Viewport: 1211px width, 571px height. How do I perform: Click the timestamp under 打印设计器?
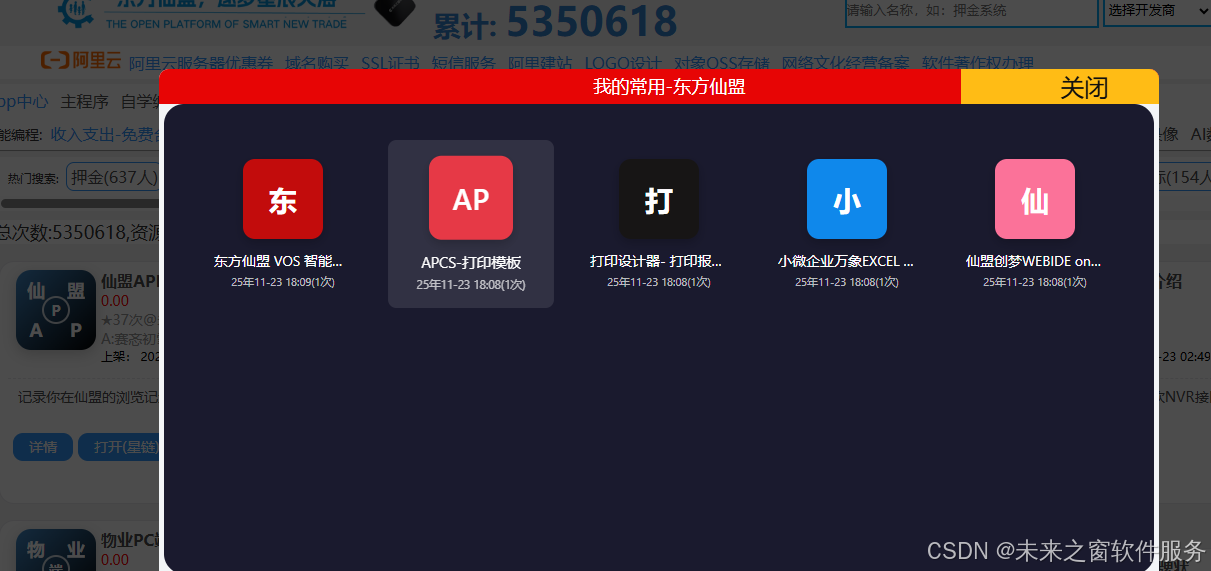tap(659, 282)
